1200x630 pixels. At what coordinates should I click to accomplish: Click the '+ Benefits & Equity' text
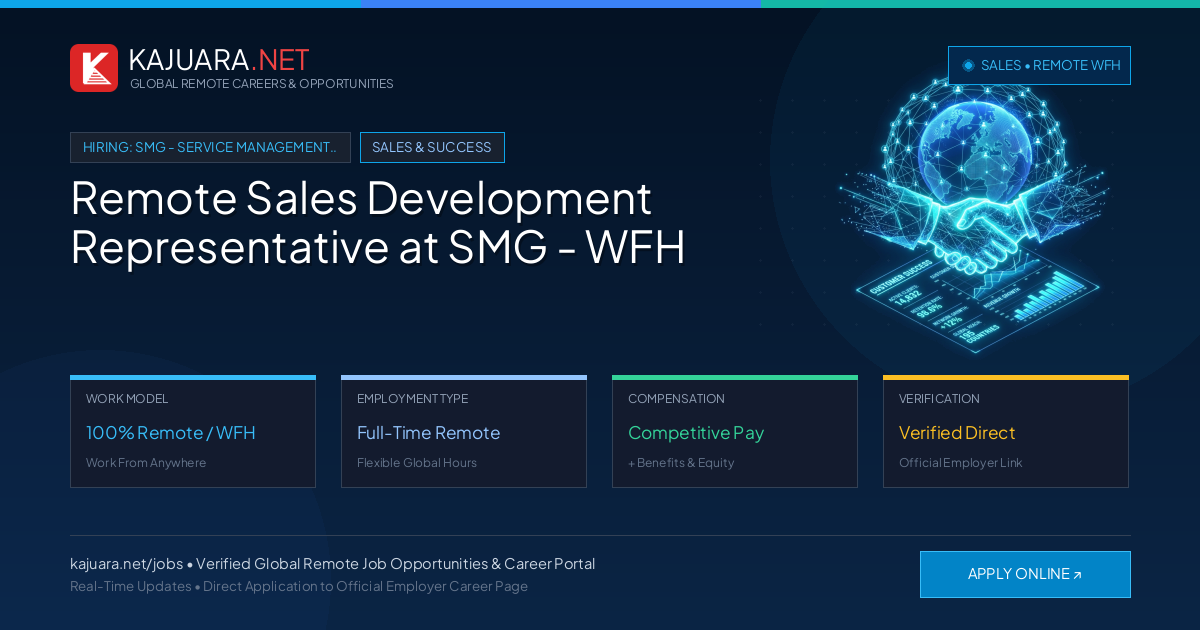pos(681,463)
